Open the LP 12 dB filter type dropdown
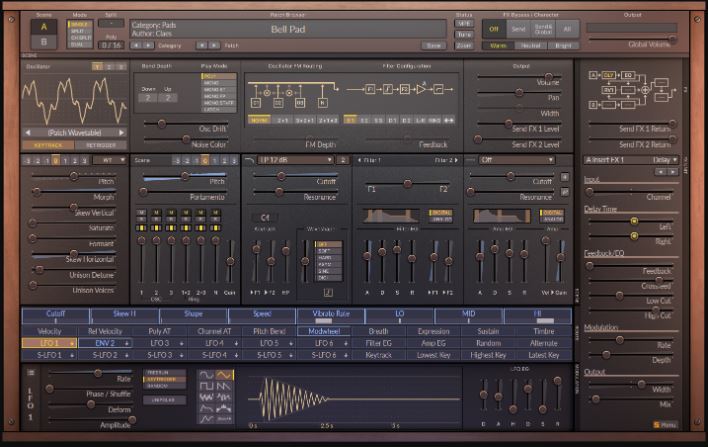This screenshot has height=447, width=708. pos(295,160)
